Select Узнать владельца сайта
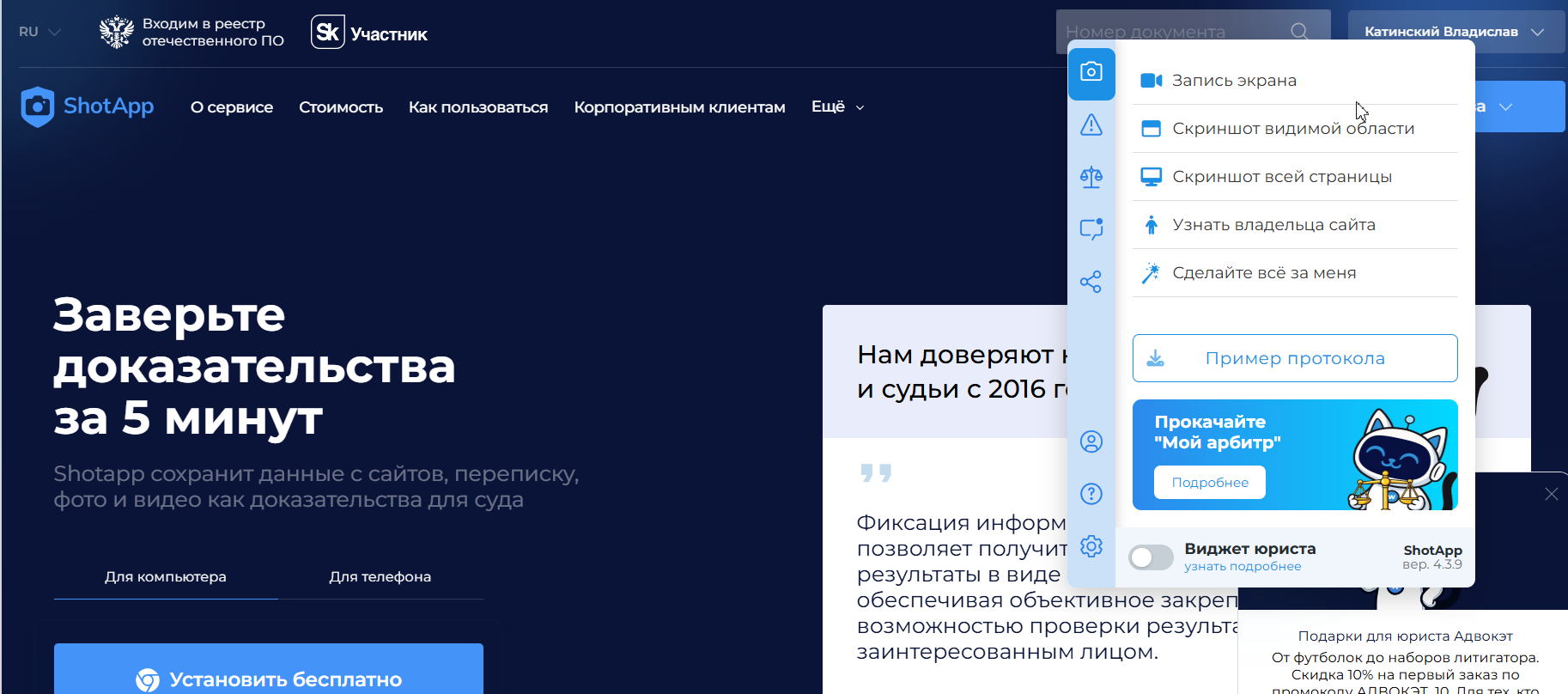The height and width of the screenshot is (694, 1568). click(x=1295, y=225)
